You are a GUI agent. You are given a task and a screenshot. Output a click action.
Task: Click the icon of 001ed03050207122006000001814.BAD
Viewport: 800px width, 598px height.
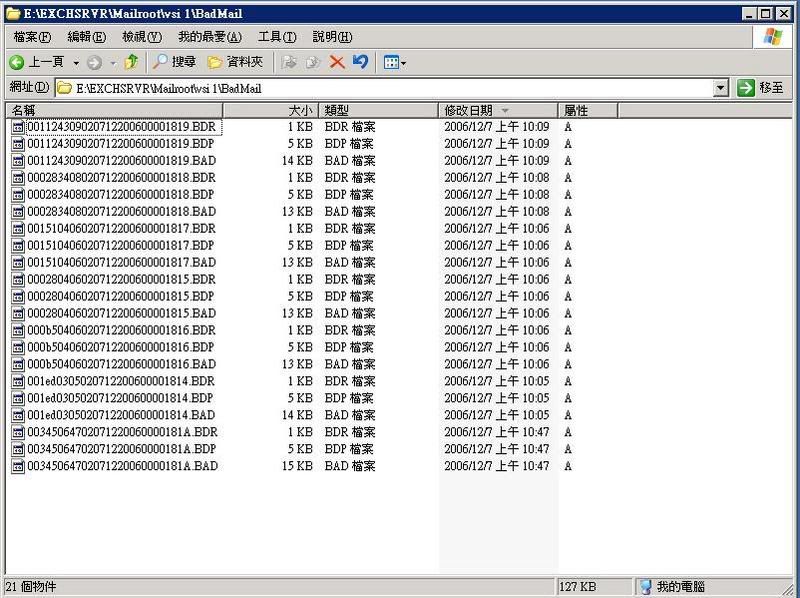pos(18,415)
